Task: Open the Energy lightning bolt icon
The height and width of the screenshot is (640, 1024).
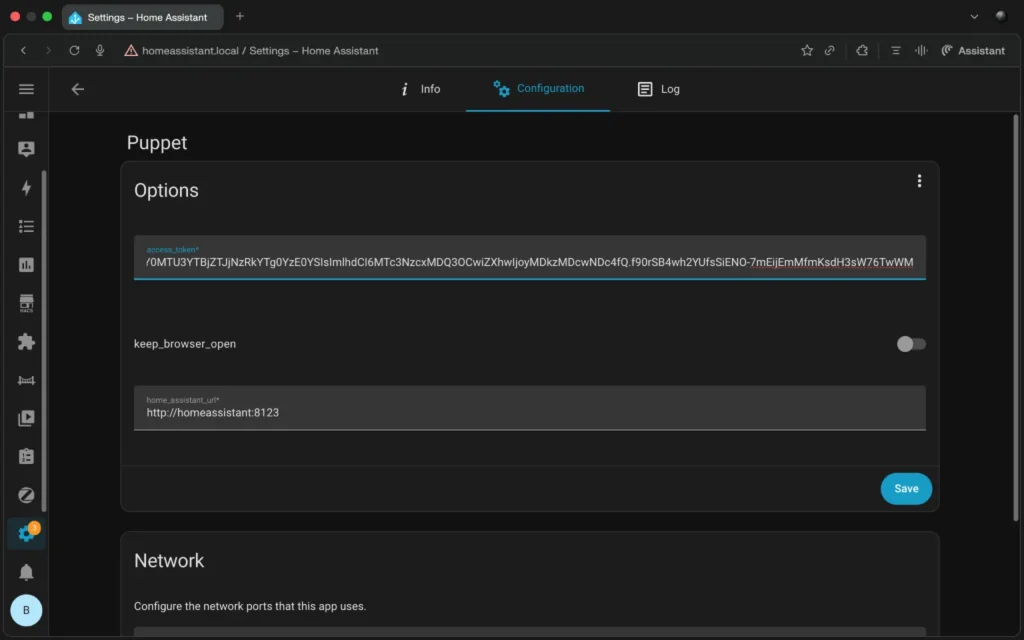Action: [x=26, y=188]
